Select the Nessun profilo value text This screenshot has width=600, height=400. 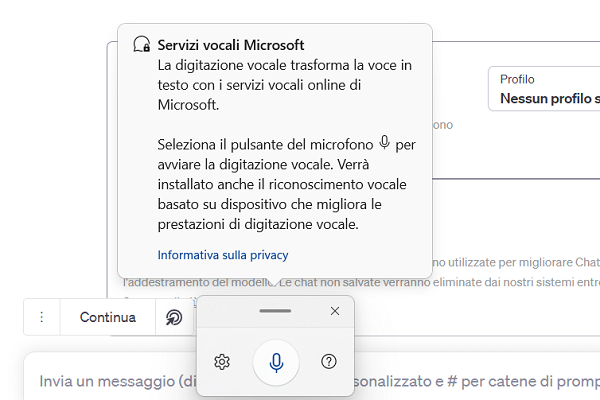coord(550,99)
